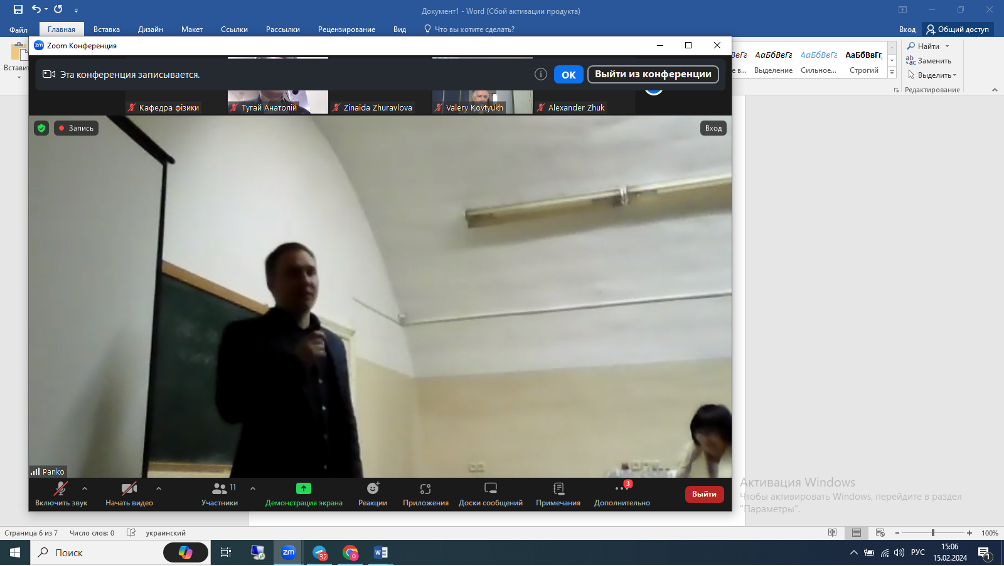Image resolution: width=1004 pixels, height=566 pixels.
Task: Expand video options arrow beside camera
Action: [158, 488]
